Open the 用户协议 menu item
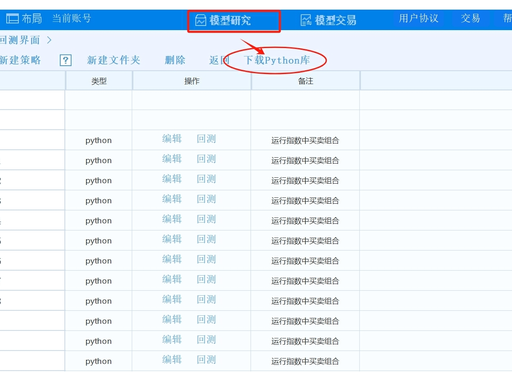This screenshot has height=384, width=512. coord(418,18)
